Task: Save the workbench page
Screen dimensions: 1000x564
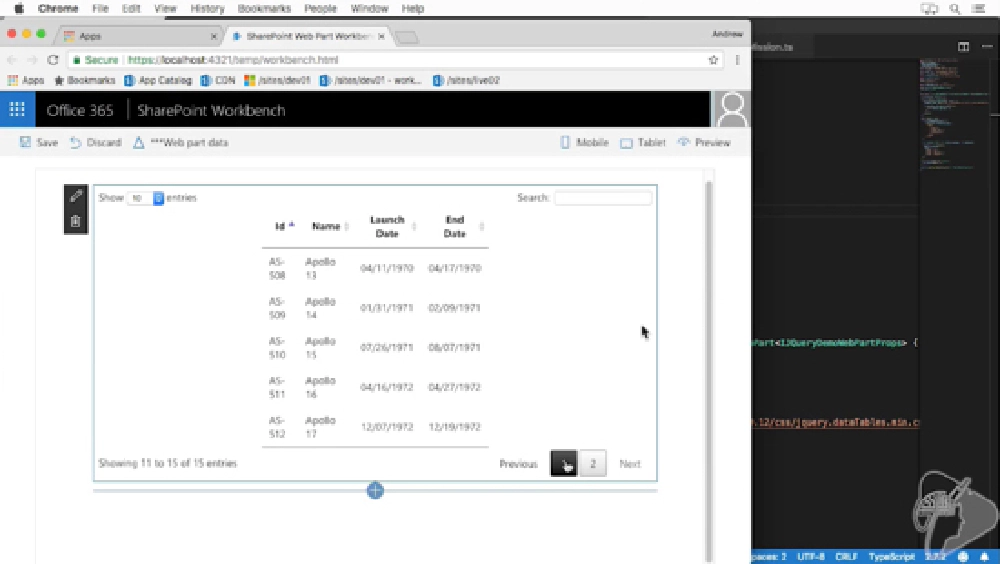Action: click(x=39, y=142)
